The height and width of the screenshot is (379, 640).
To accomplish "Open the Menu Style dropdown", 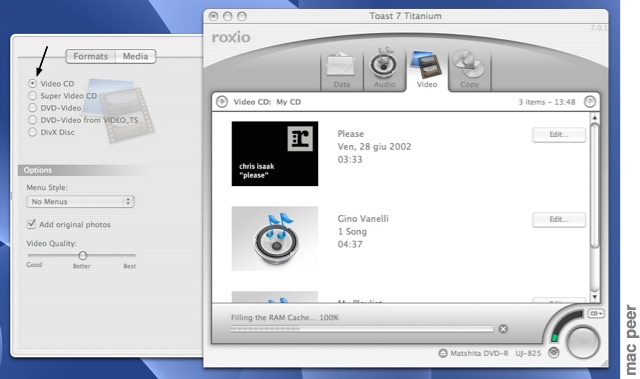I will (80, 202).
